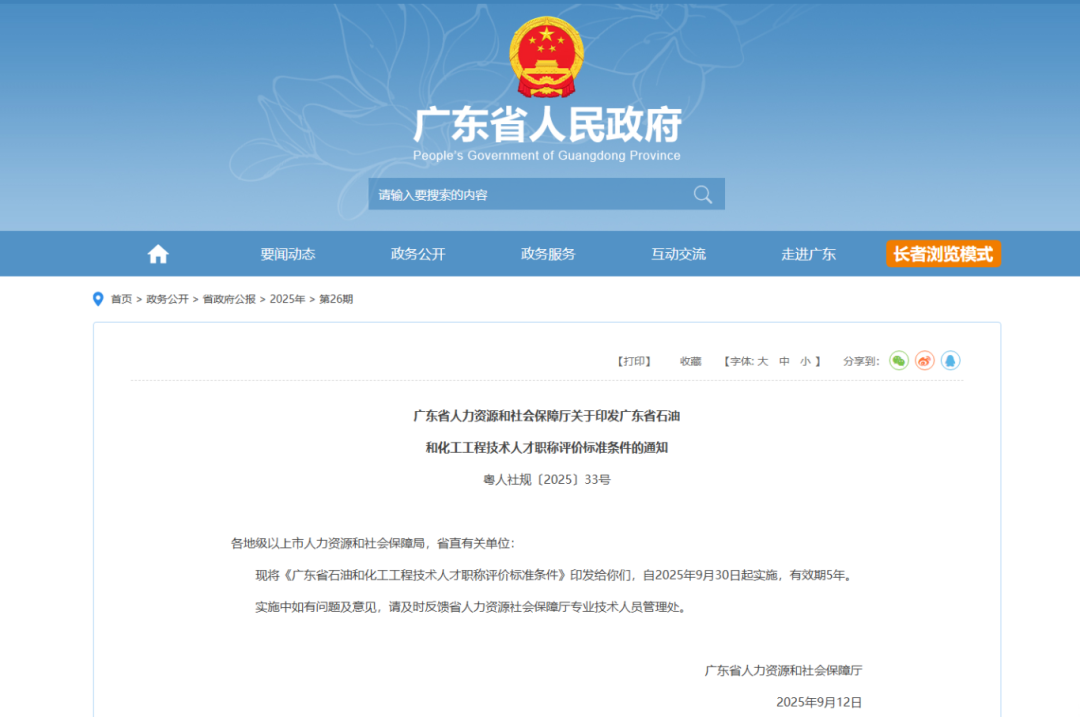This screenshot has width=1080, height=717.
Task: Open the 走进广东 menu
Action: point(808,253)
